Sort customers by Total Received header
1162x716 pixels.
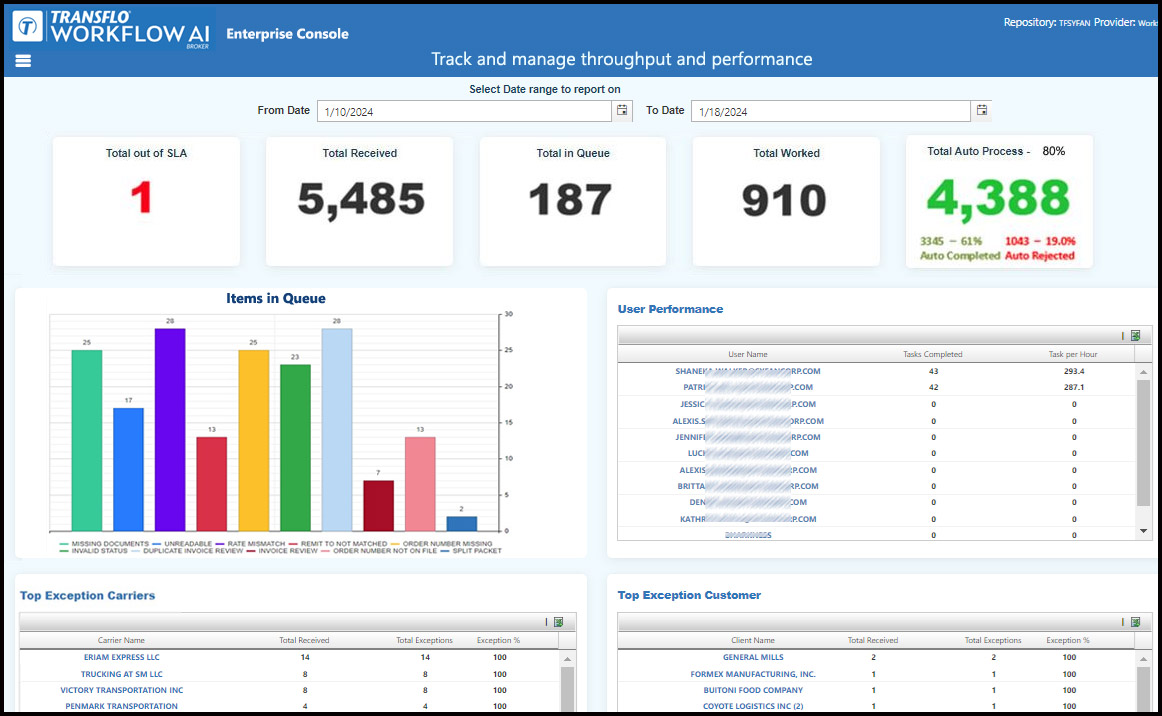coord(873,640)
